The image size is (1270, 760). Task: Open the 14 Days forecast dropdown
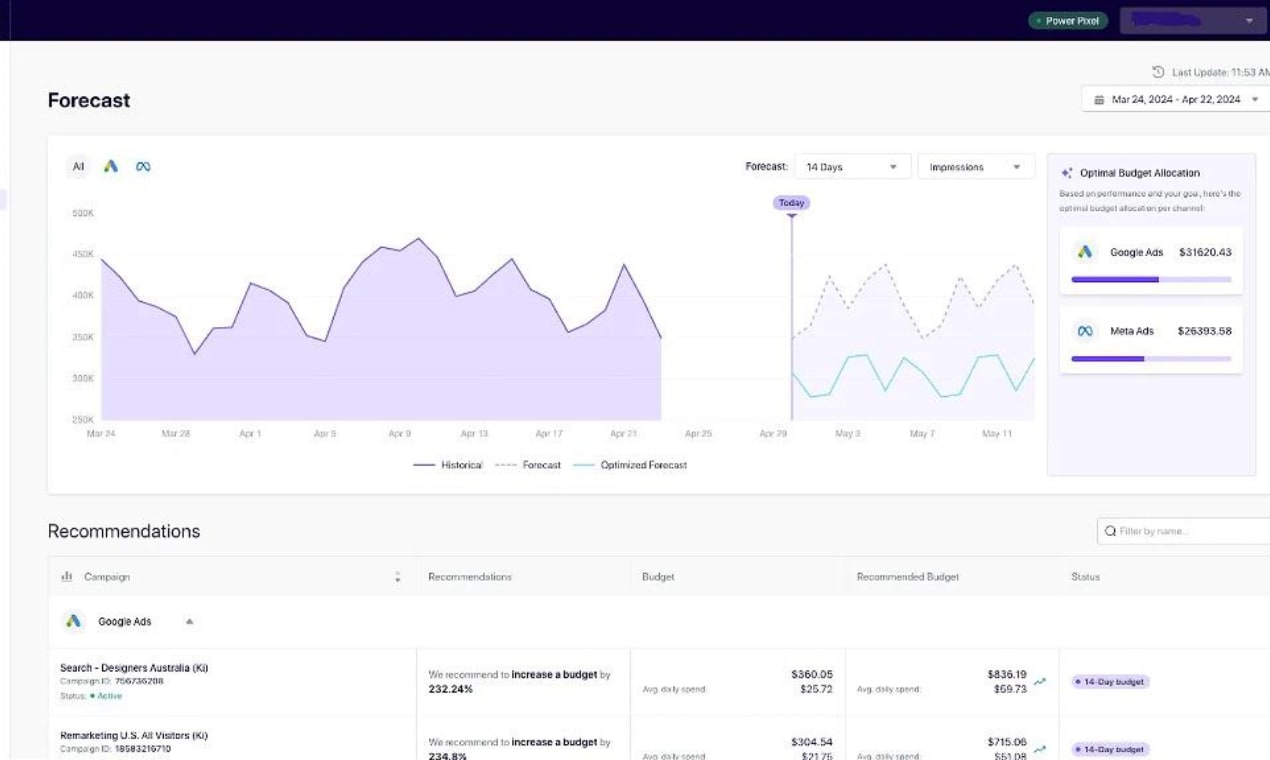[853, 167]
